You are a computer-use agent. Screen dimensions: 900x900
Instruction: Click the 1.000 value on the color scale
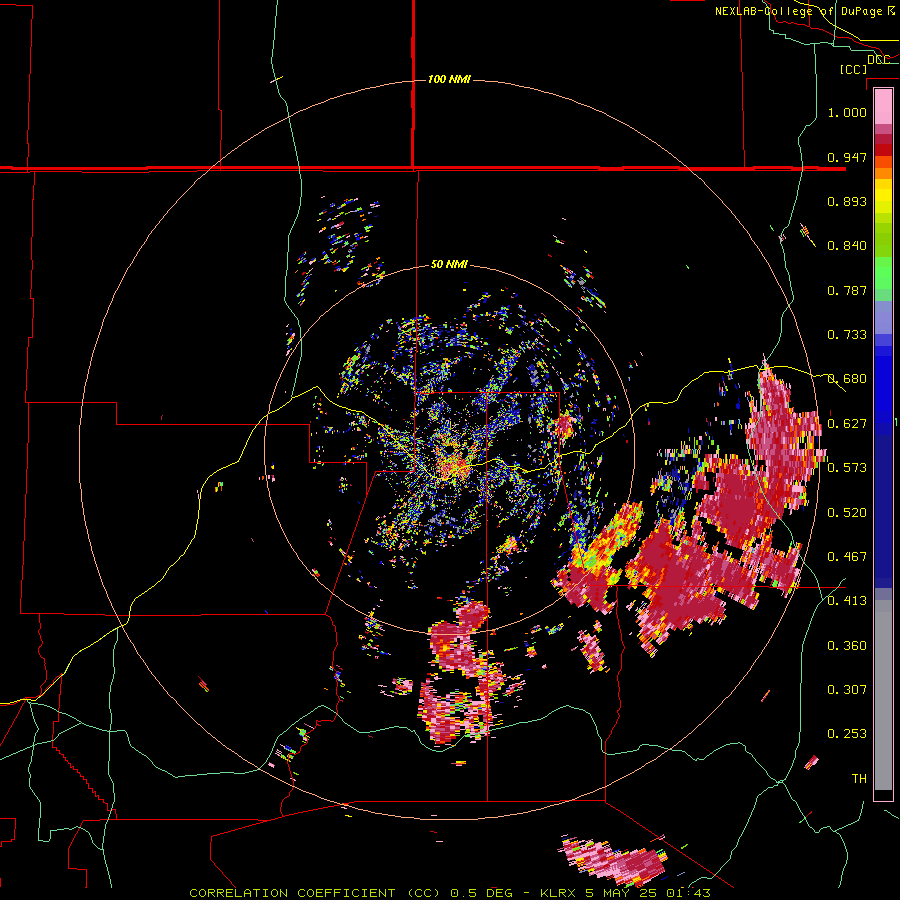pyautogui.click(x=847, y=112)
